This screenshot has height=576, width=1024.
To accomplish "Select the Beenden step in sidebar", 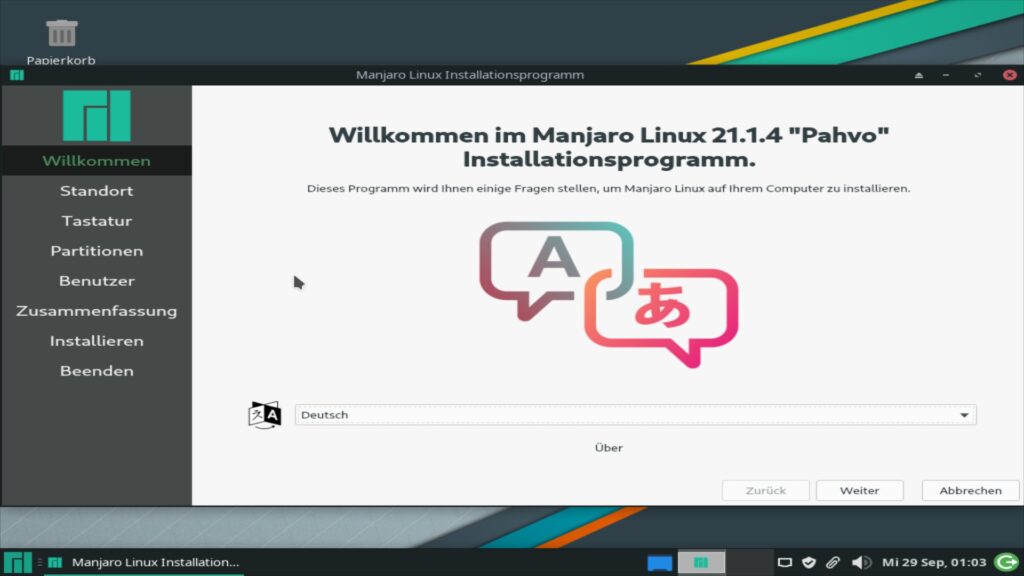I will pyautogui.click(x=97, y=371).
